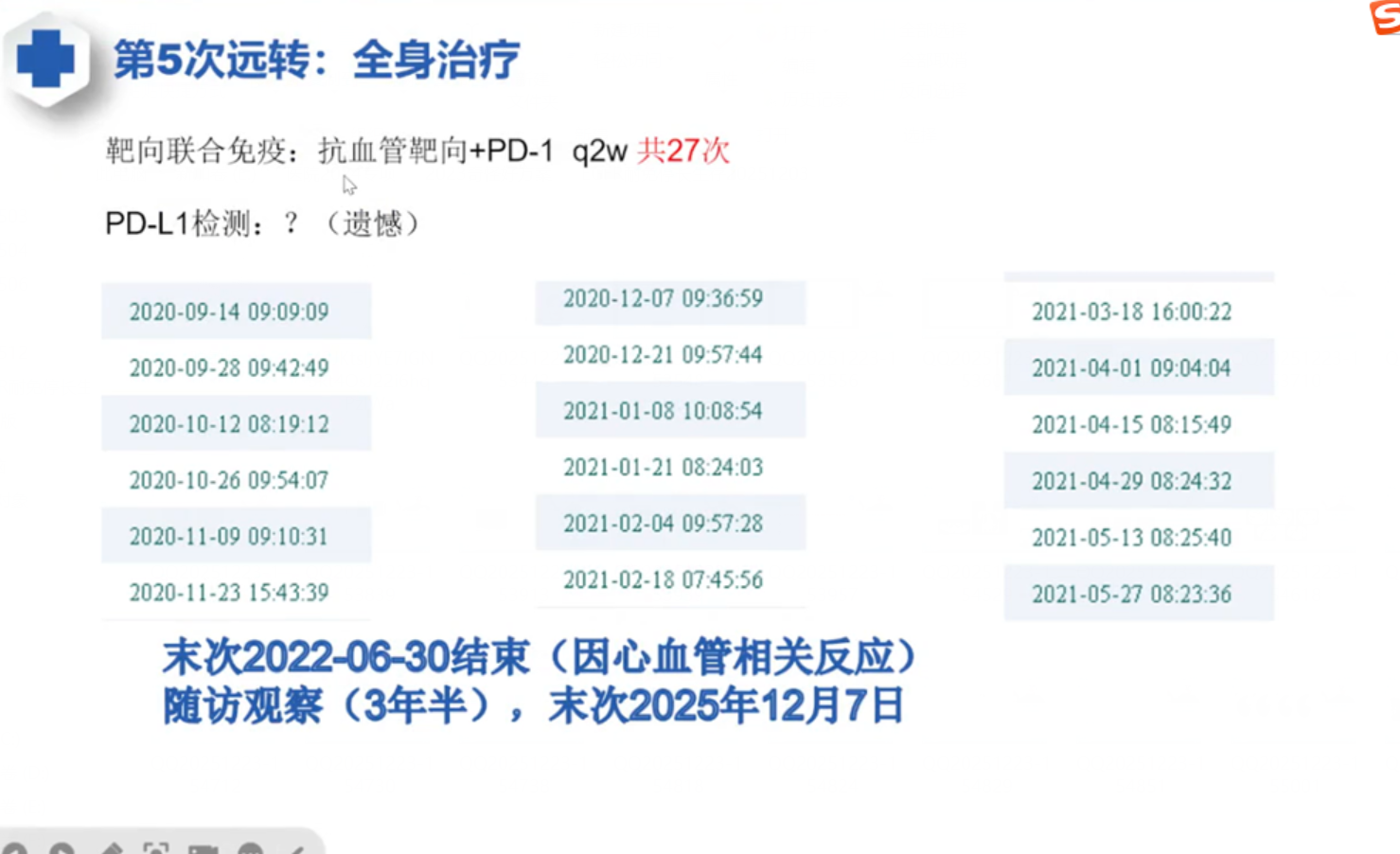Click the red text 共27次
Viewport: 1400px width, 854px height.
click(682, 151)
